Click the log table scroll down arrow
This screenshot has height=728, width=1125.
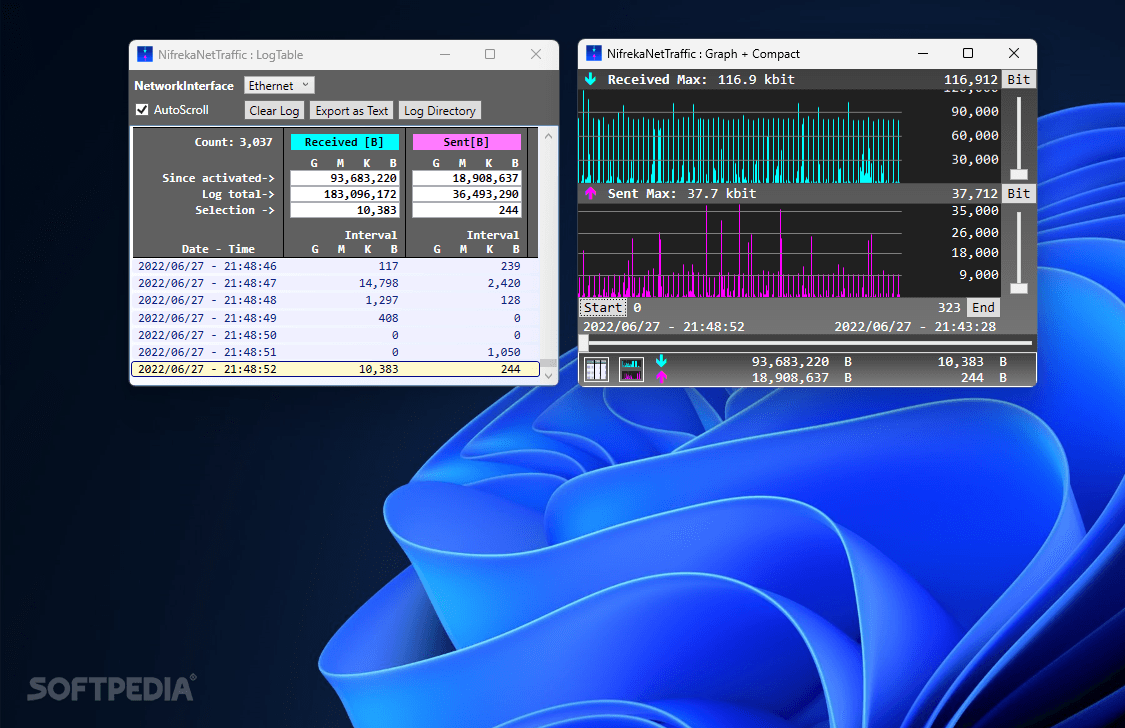(548, 375)
